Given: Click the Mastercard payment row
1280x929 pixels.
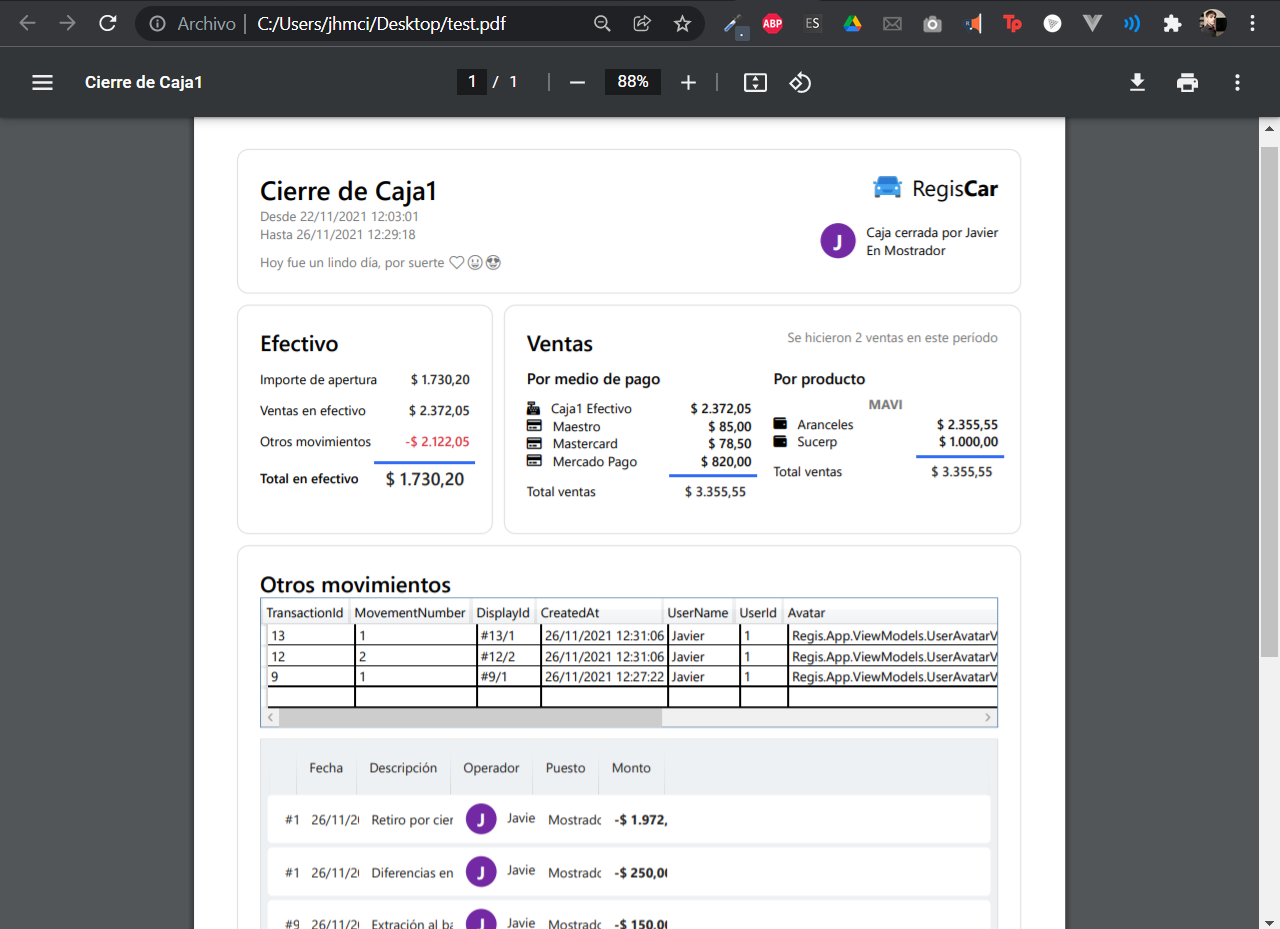Looking at the screenshot, I should point(640,444).
